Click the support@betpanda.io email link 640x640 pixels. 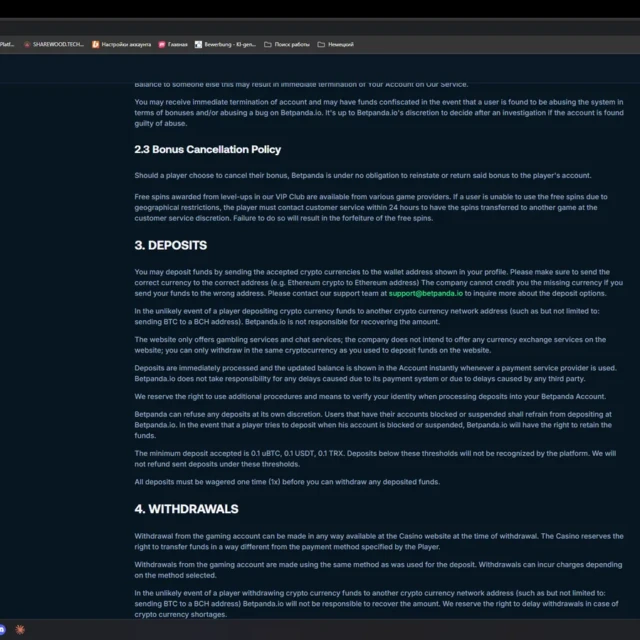[x=426, y=293]
